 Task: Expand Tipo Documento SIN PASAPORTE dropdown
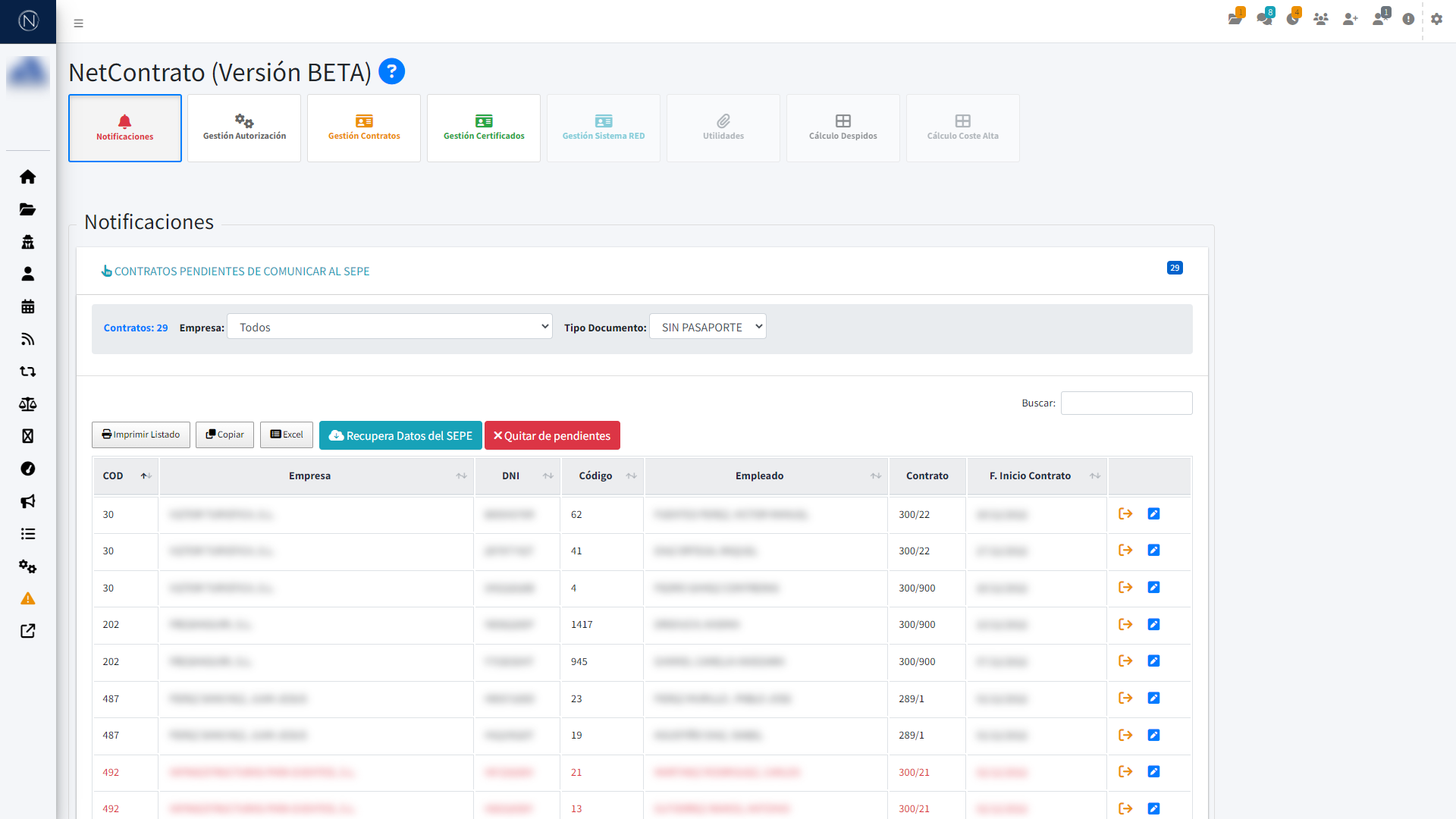click(x=708, y=327)
